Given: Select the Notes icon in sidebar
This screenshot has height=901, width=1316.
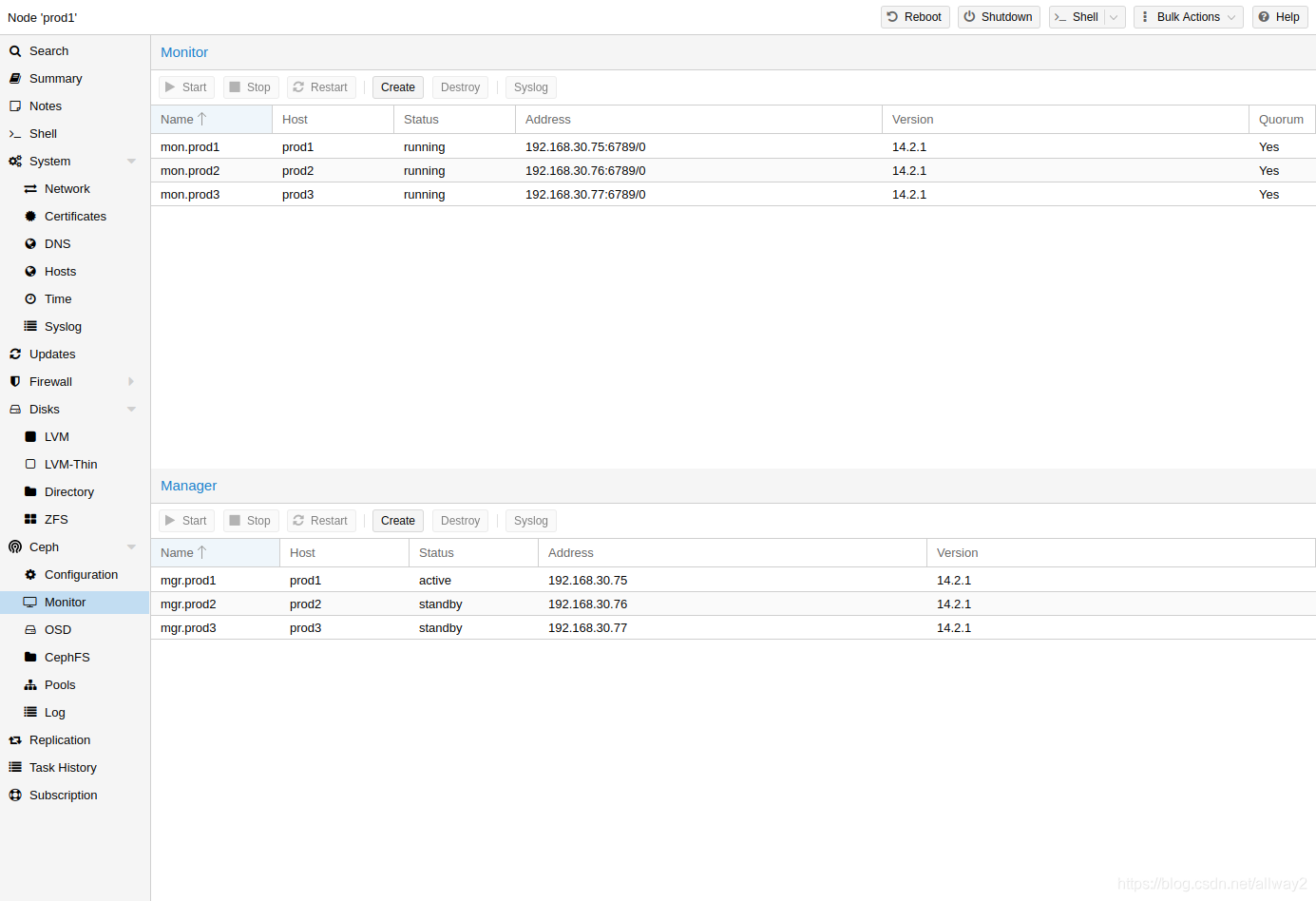Looking at the screenshot, I should 15,106.
